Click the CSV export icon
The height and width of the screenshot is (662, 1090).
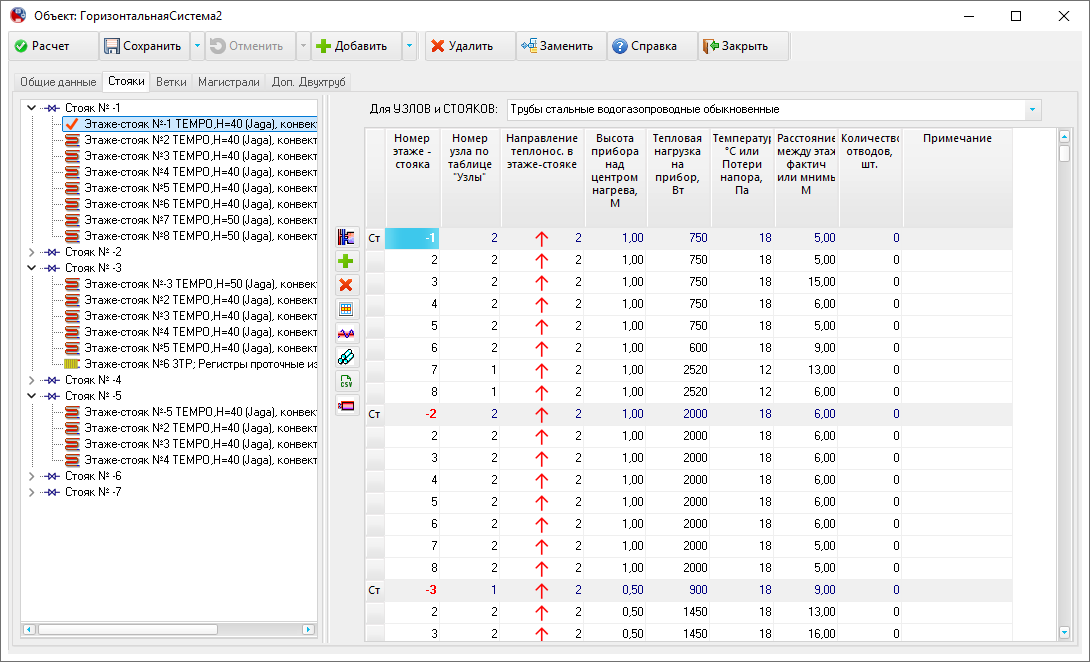click(x=346, y=381)
